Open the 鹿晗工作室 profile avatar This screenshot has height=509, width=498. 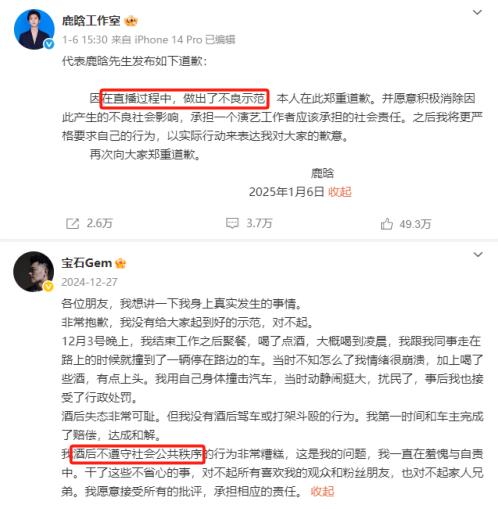[x=34, y=29]
